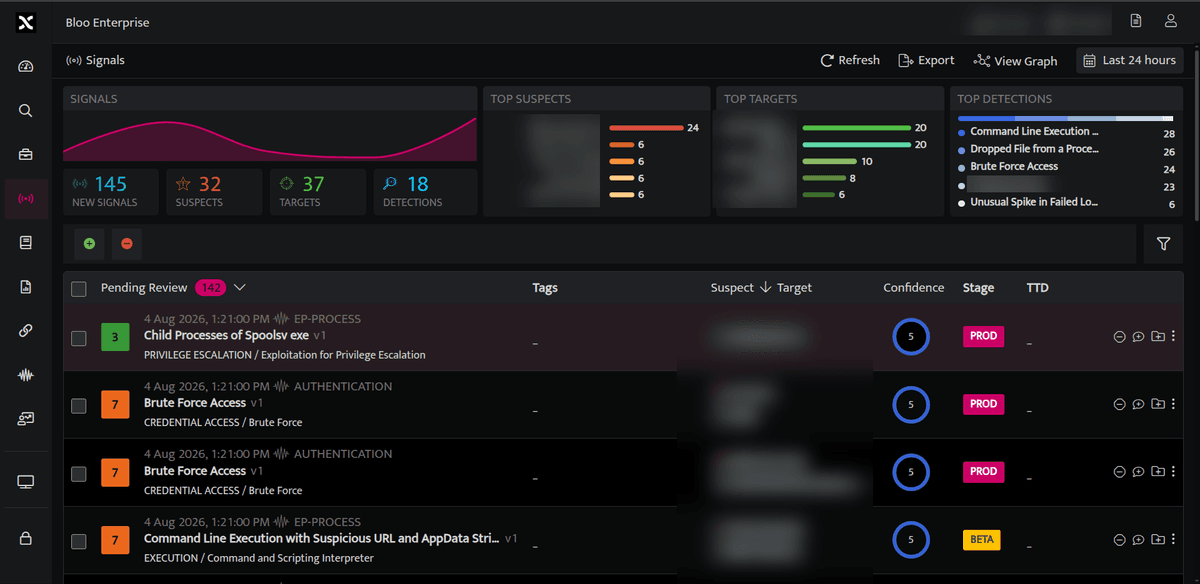
Task: Open user profile icon at top right
Action: pyautogui.click(x=1171, y=21)
